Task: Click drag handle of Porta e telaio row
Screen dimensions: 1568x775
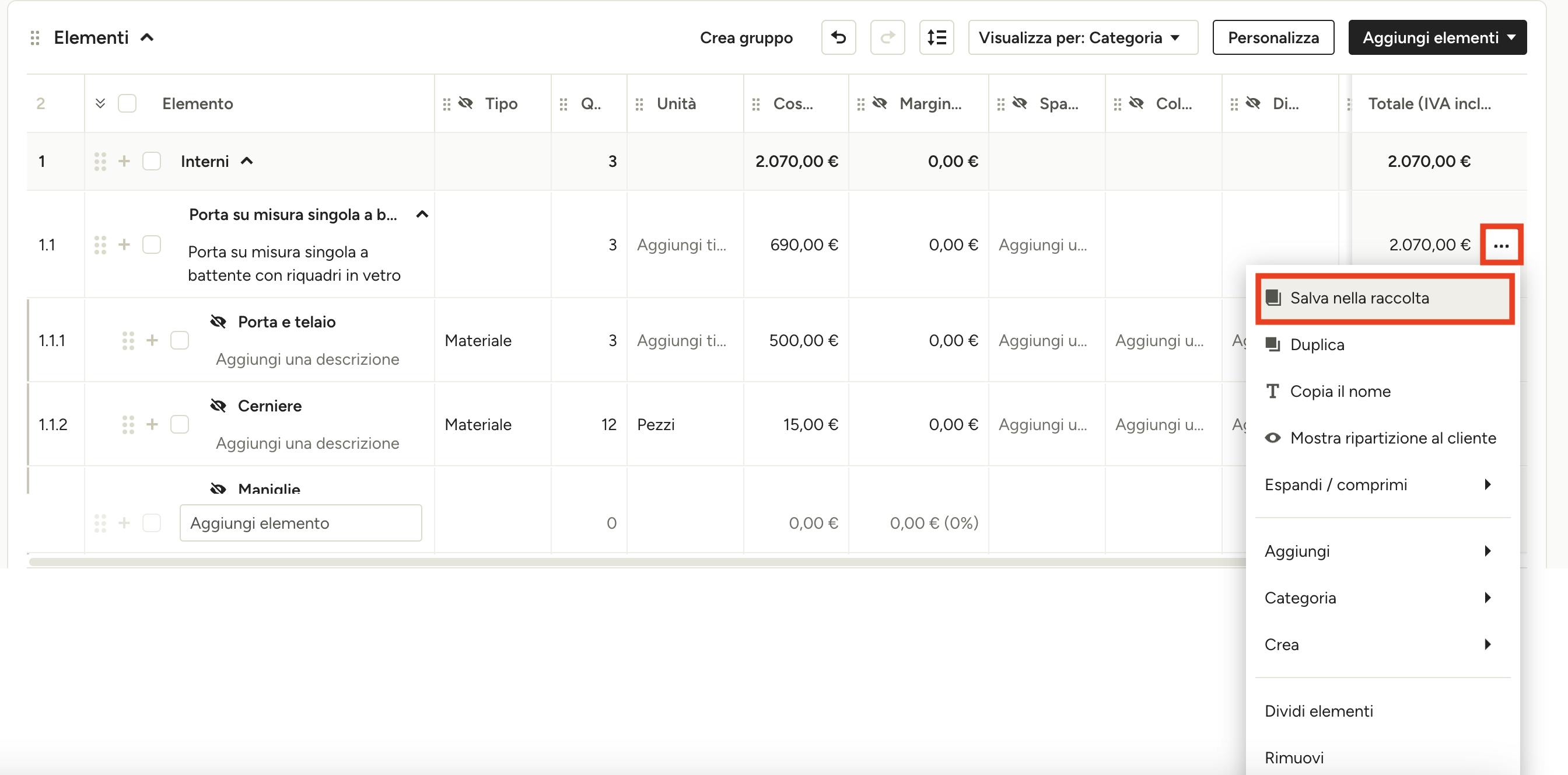Action: (128, 340)
